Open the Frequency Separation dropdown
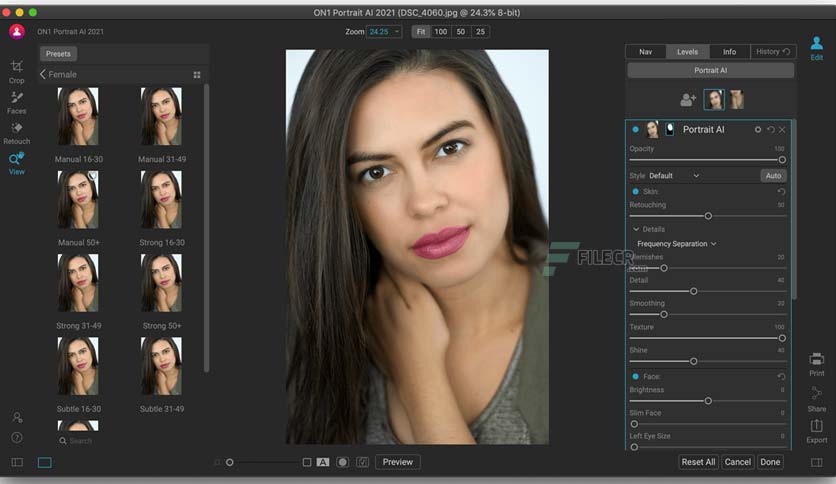836x484 pixels. click(x=677, y=244)
